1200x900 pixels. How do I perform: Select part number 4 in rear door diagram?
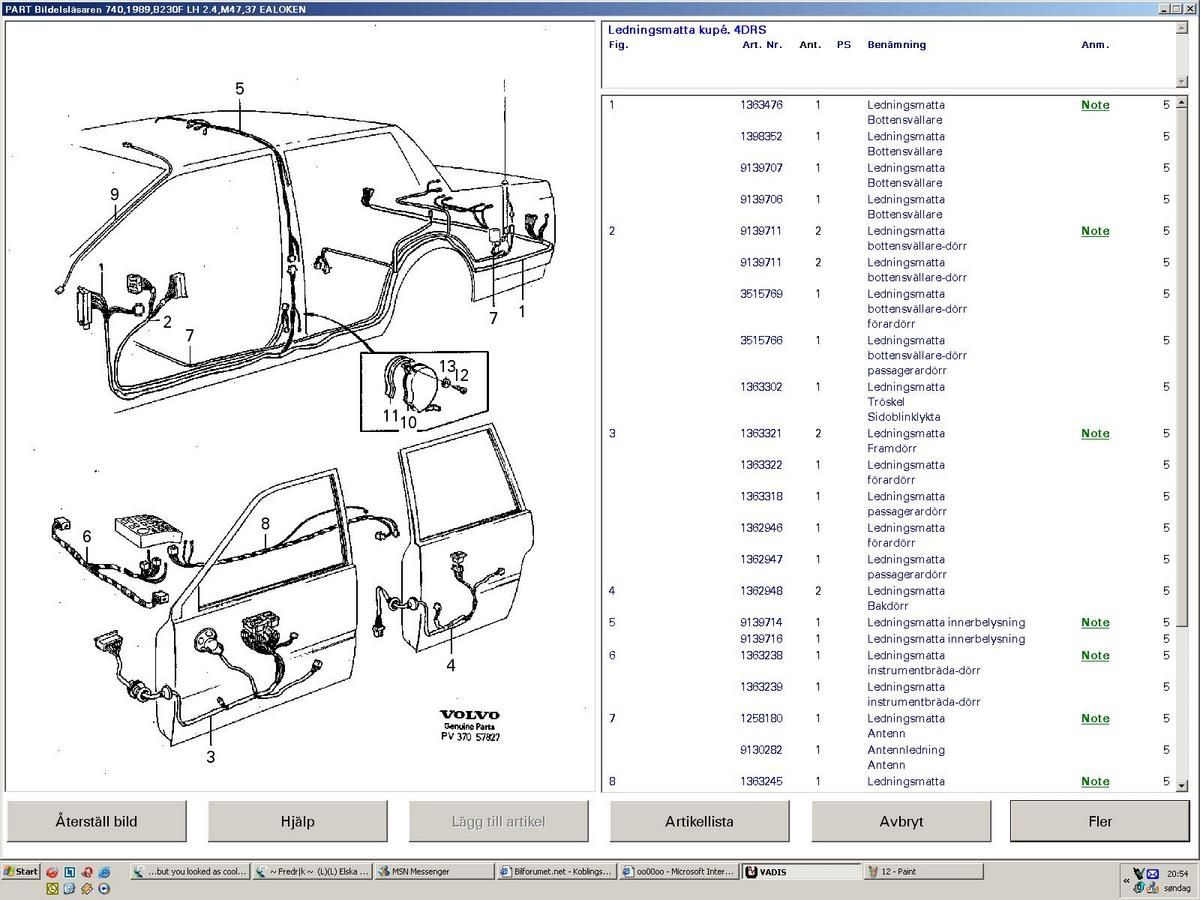pyautogui.click(x=451, y=665)
